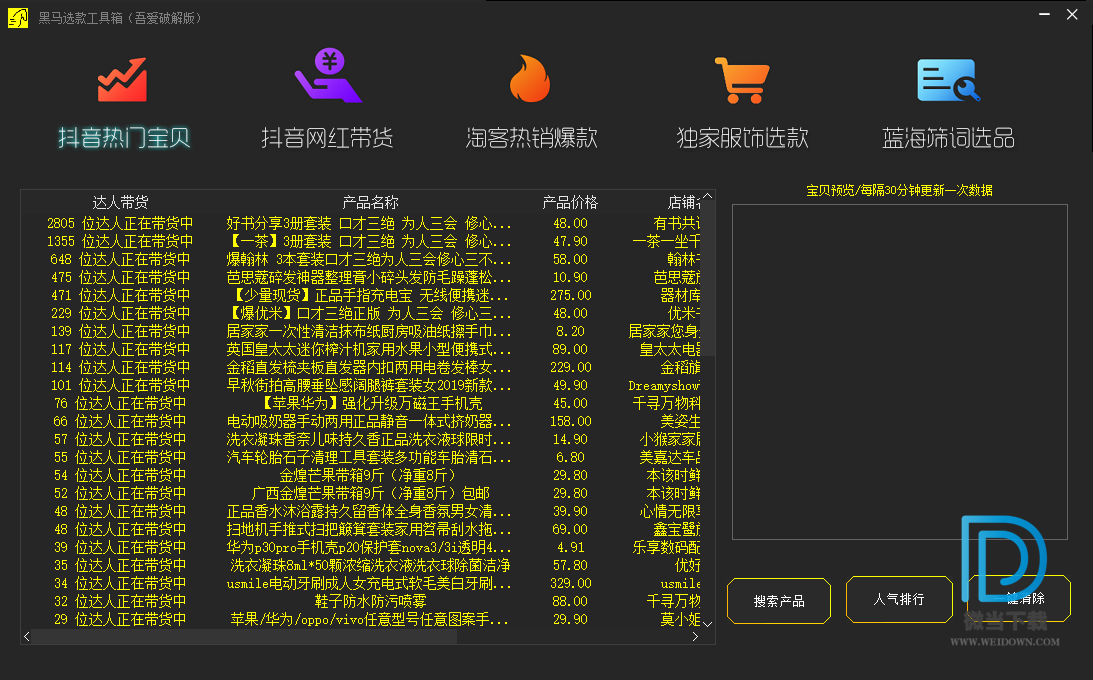
Task: Click the 产品名称 column header
Action: pyautogui.click(x=370, y=203)
